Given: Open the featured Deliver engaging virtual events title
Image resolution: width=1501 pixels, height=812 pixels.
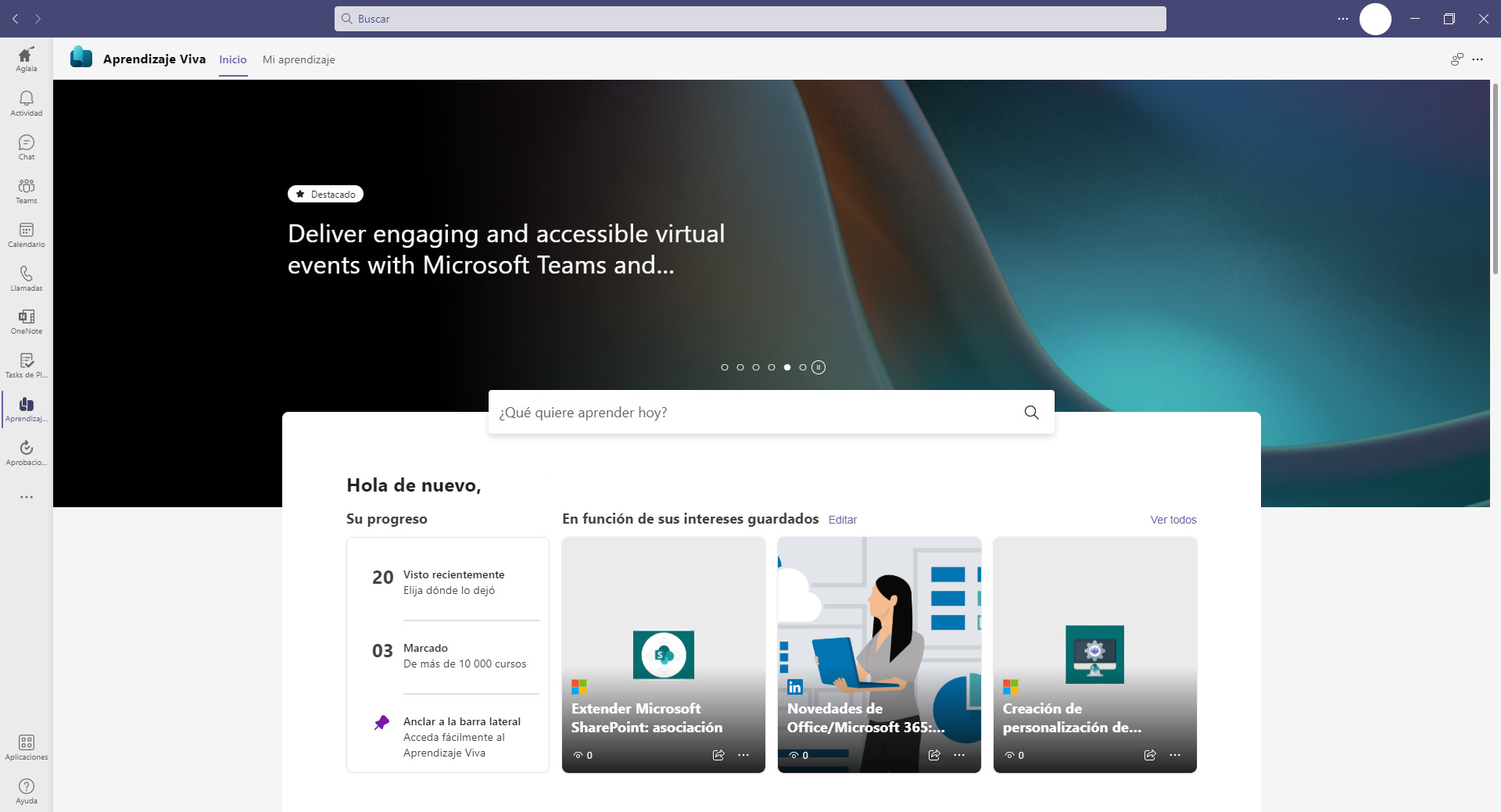Looking at the screenshot, I should [x=507, y=249].
